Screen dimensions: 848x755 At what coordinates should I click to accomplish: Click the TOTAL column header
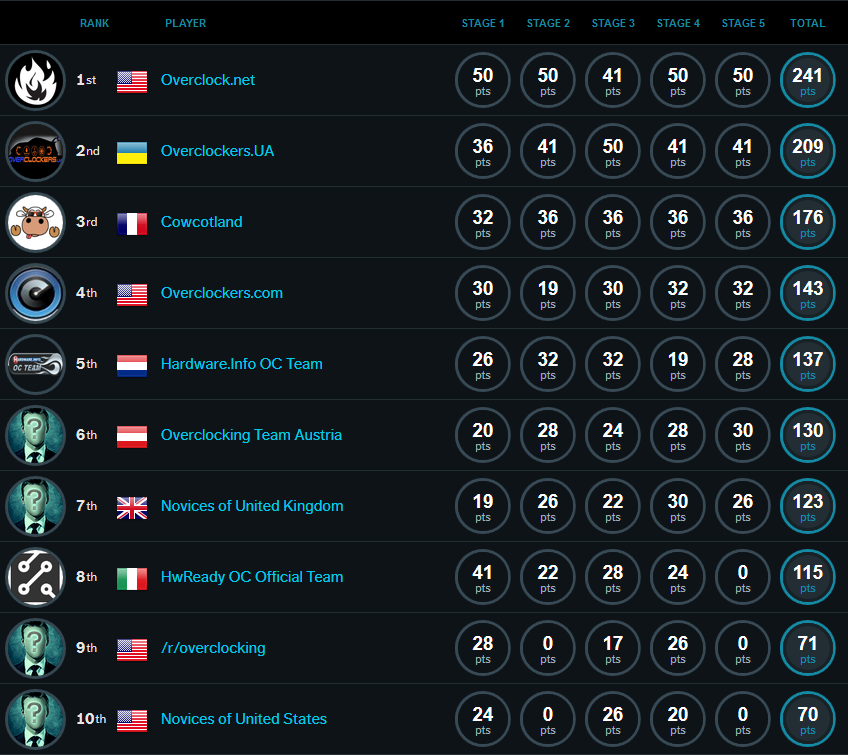(807, 23)
